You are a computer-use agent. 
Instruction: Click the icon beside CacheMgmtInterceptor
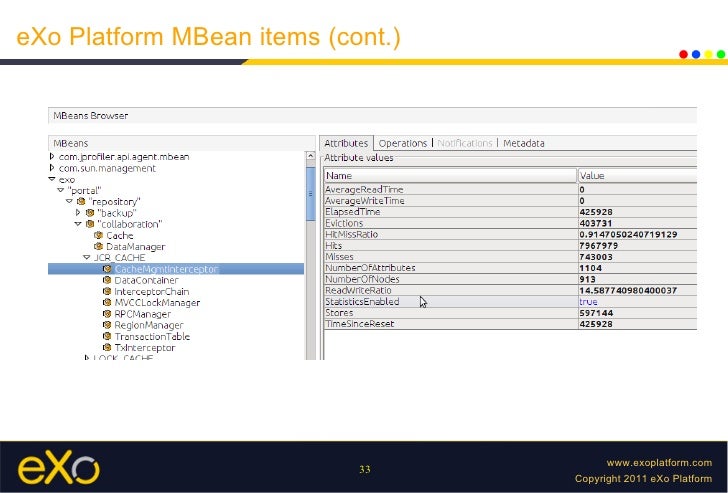pyautogui.click(x=107, y=269)
